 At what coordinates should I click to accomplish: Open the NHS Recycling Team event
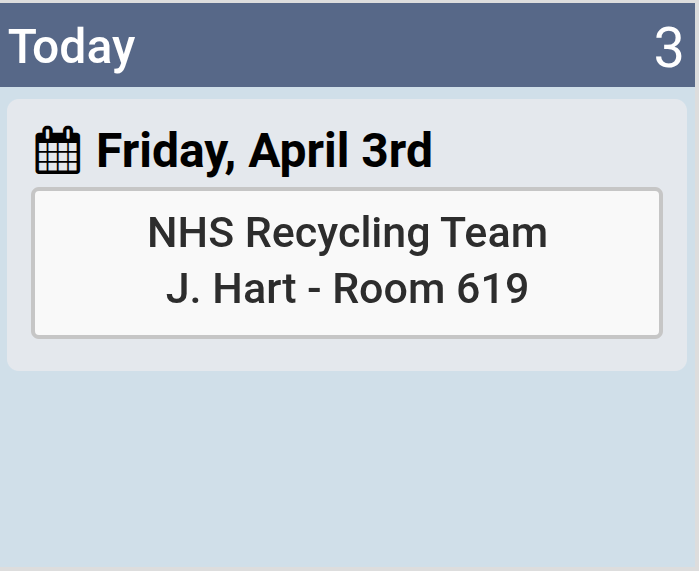(347, 234)
